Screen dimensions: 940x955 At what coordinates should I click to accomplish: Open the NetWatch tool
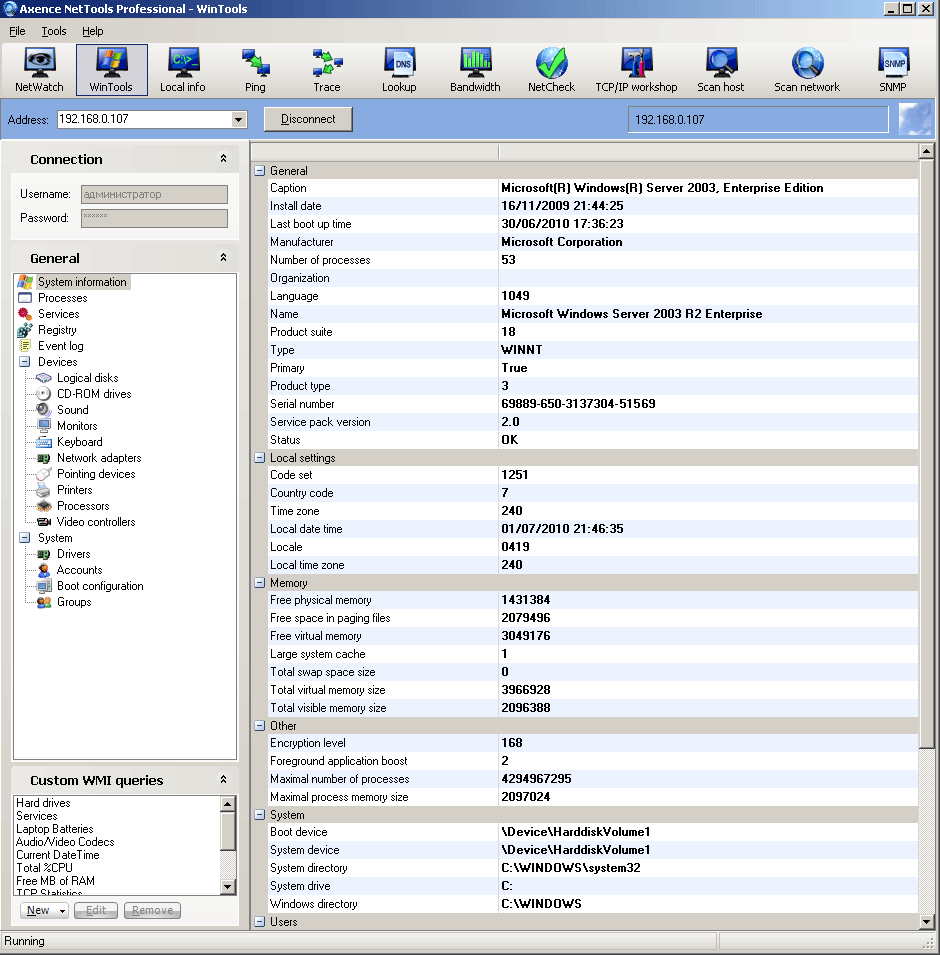click(39, 69)
